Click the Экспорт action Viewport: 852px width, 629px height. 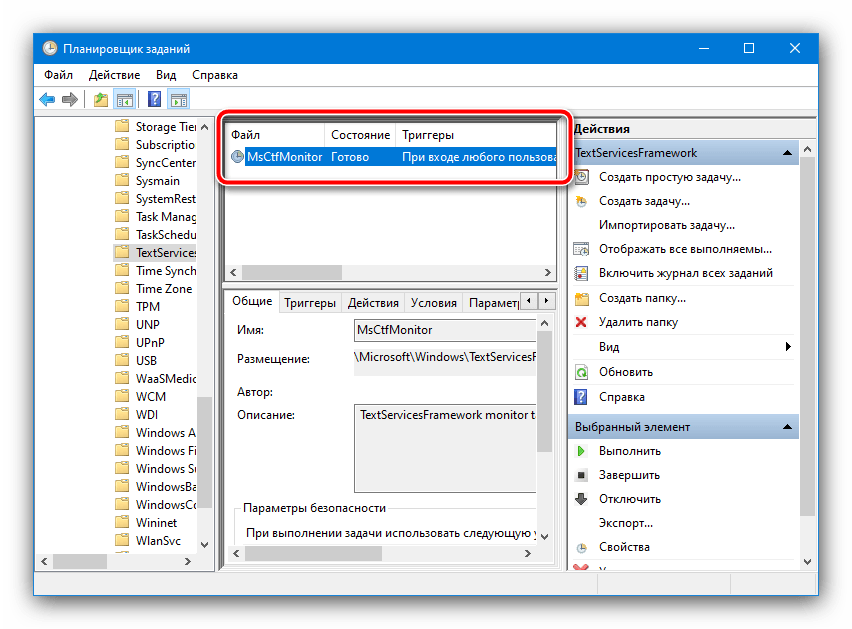(626, 523)
